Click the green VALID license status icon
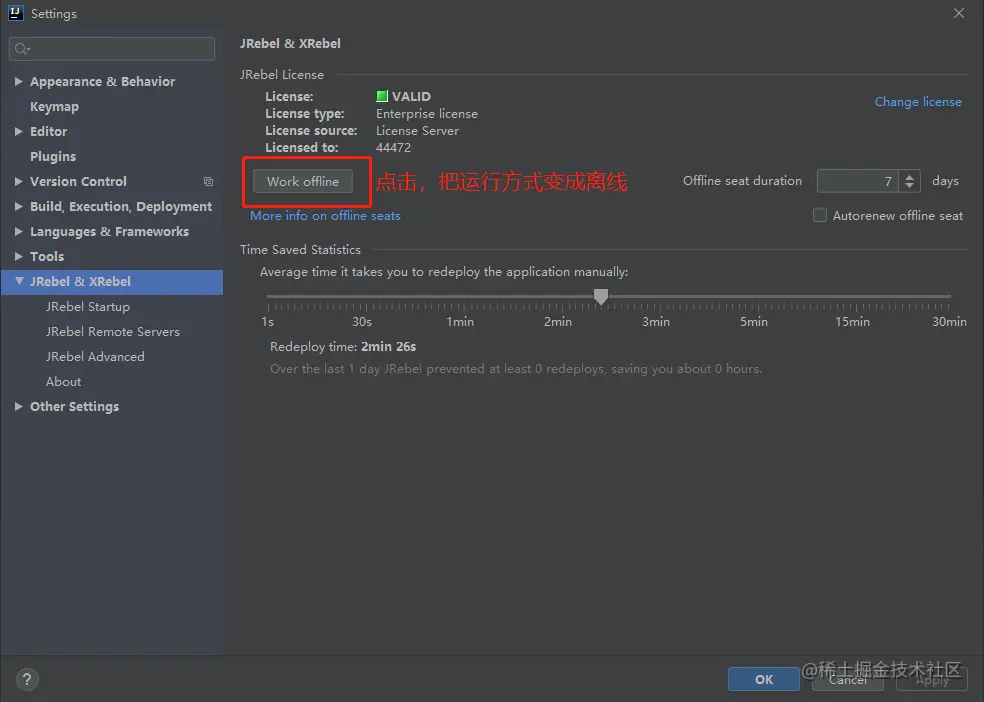This screenshot has width=984, height=702. click(x=382, y=96)
